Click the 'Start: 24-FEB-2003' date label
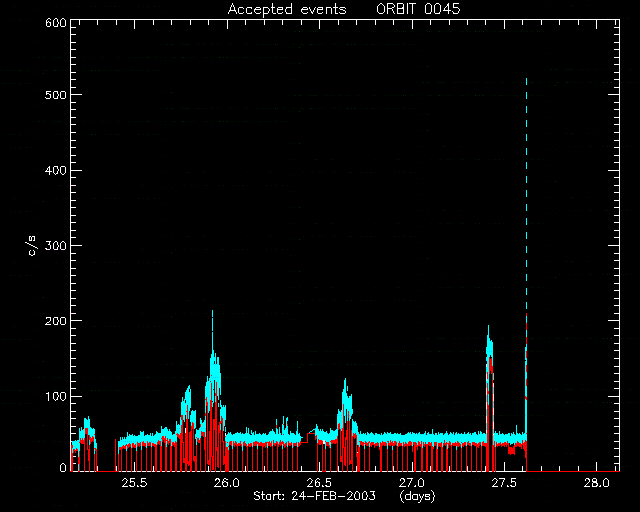 (x=314, y=496)
